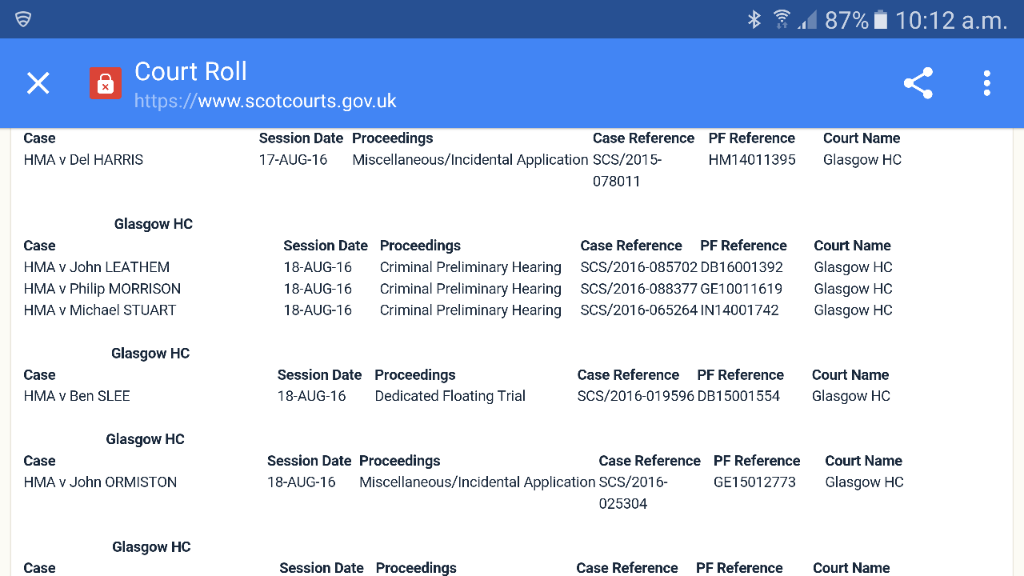
Task: Tap PF reference HM14011395
Action: click(x=752, y=160)
